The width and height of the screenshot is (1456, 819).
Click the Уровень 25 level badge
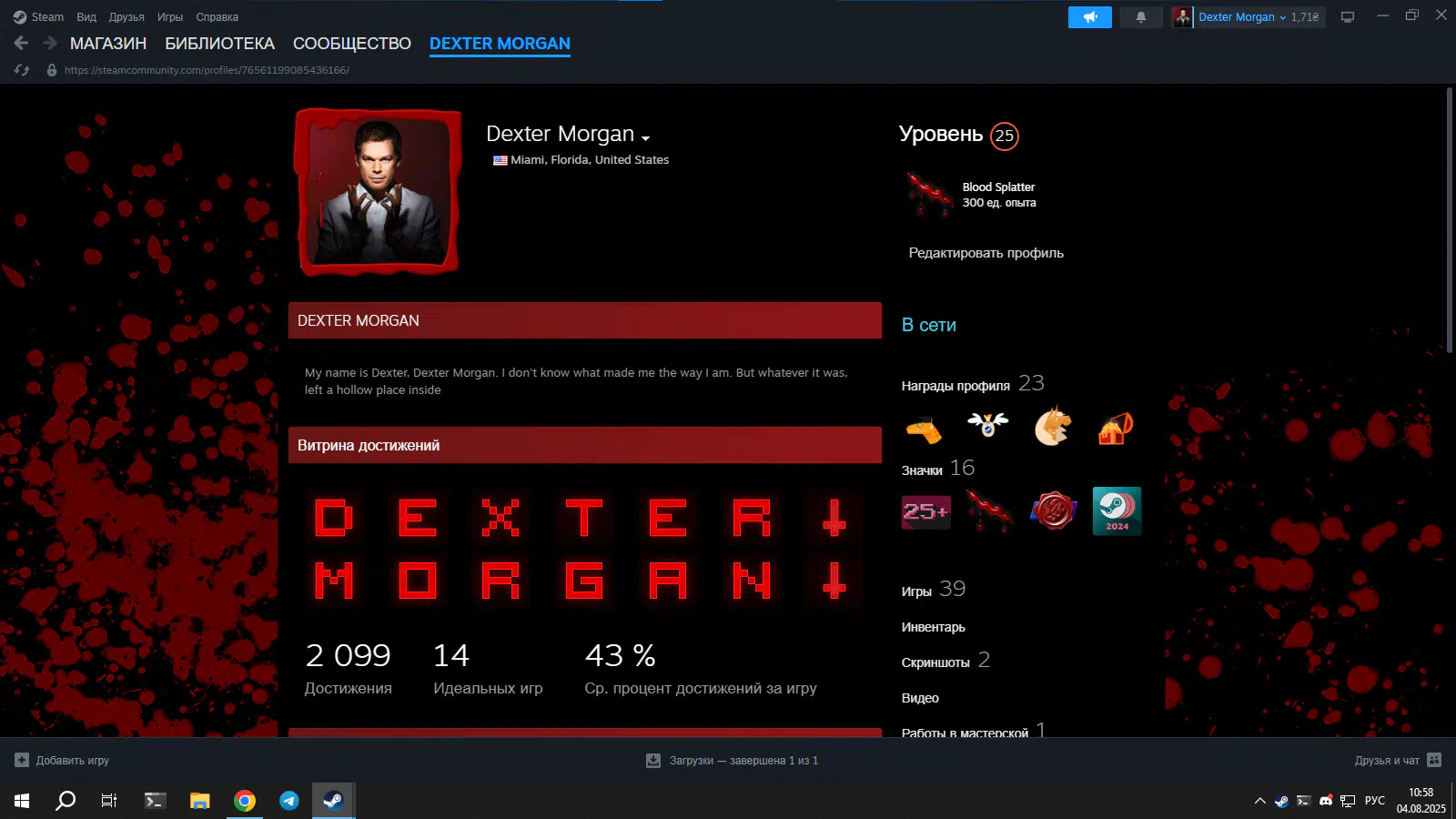coord(1005,136)
